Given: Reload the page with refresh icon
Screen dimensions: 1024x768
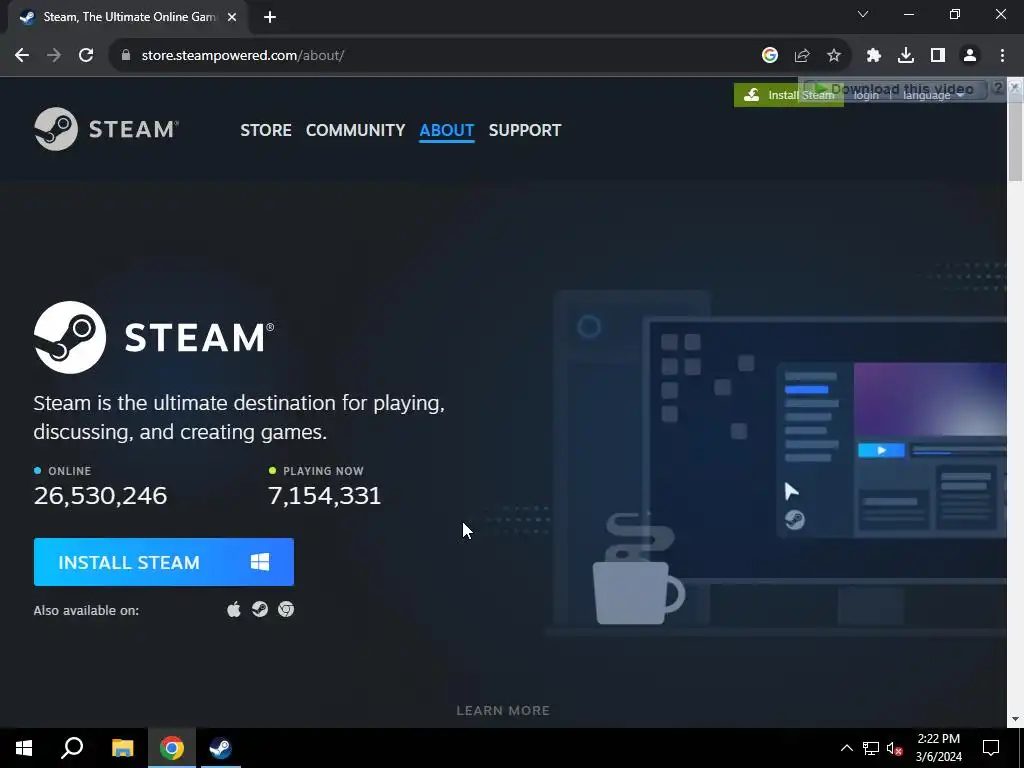Looking at the screenshot, I should click(86, 56).
